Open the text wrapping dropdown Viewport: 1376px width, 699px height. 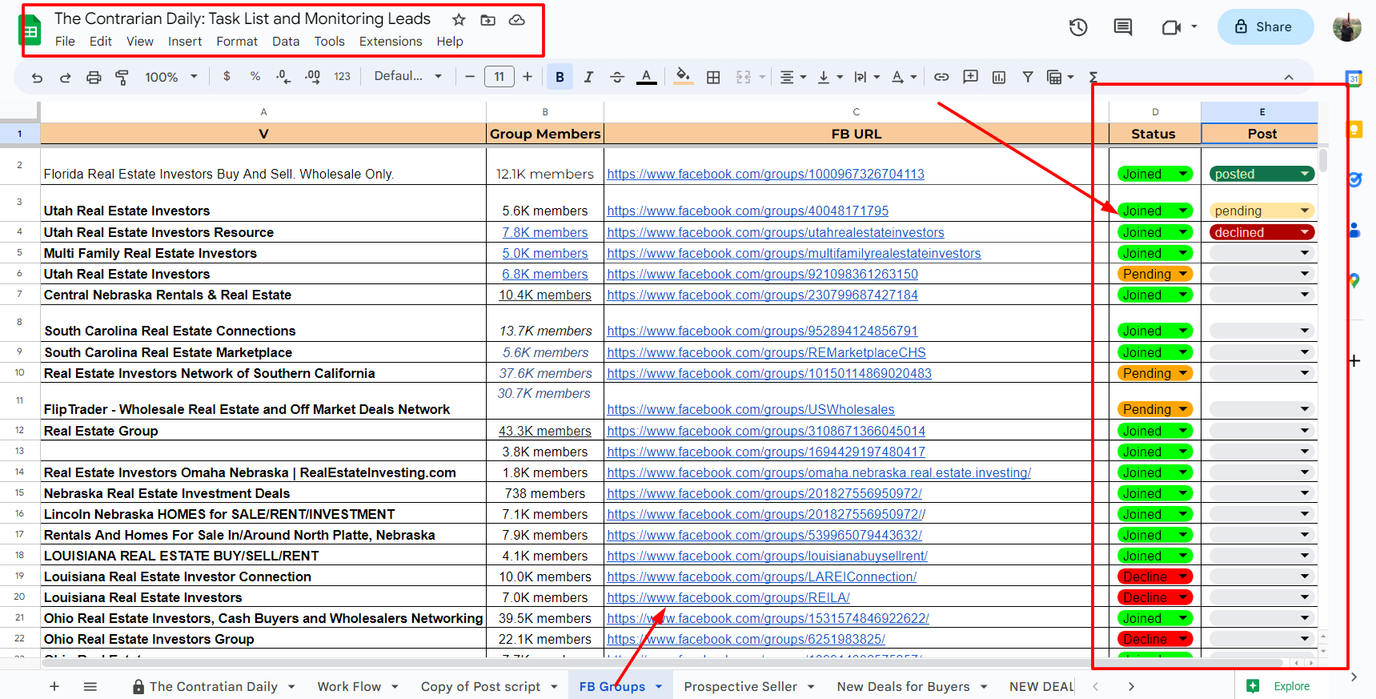click(866, 77)
